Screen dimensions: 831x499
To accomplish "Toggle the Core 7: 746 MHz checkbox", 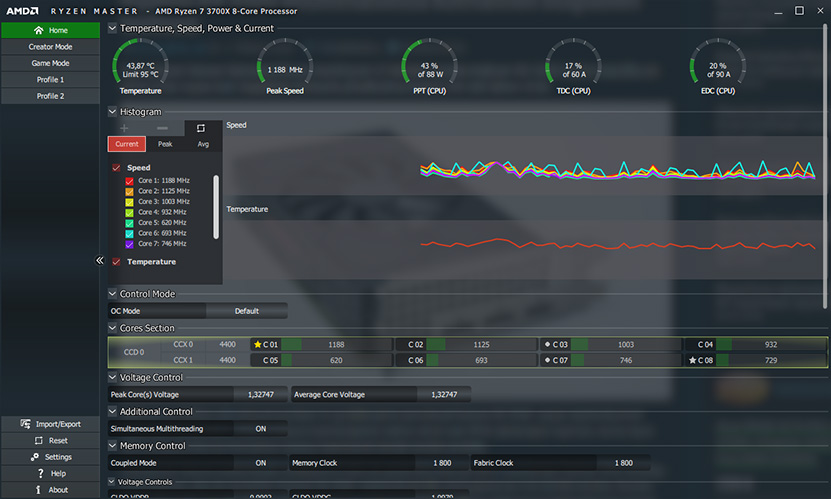I will (129, 244).
